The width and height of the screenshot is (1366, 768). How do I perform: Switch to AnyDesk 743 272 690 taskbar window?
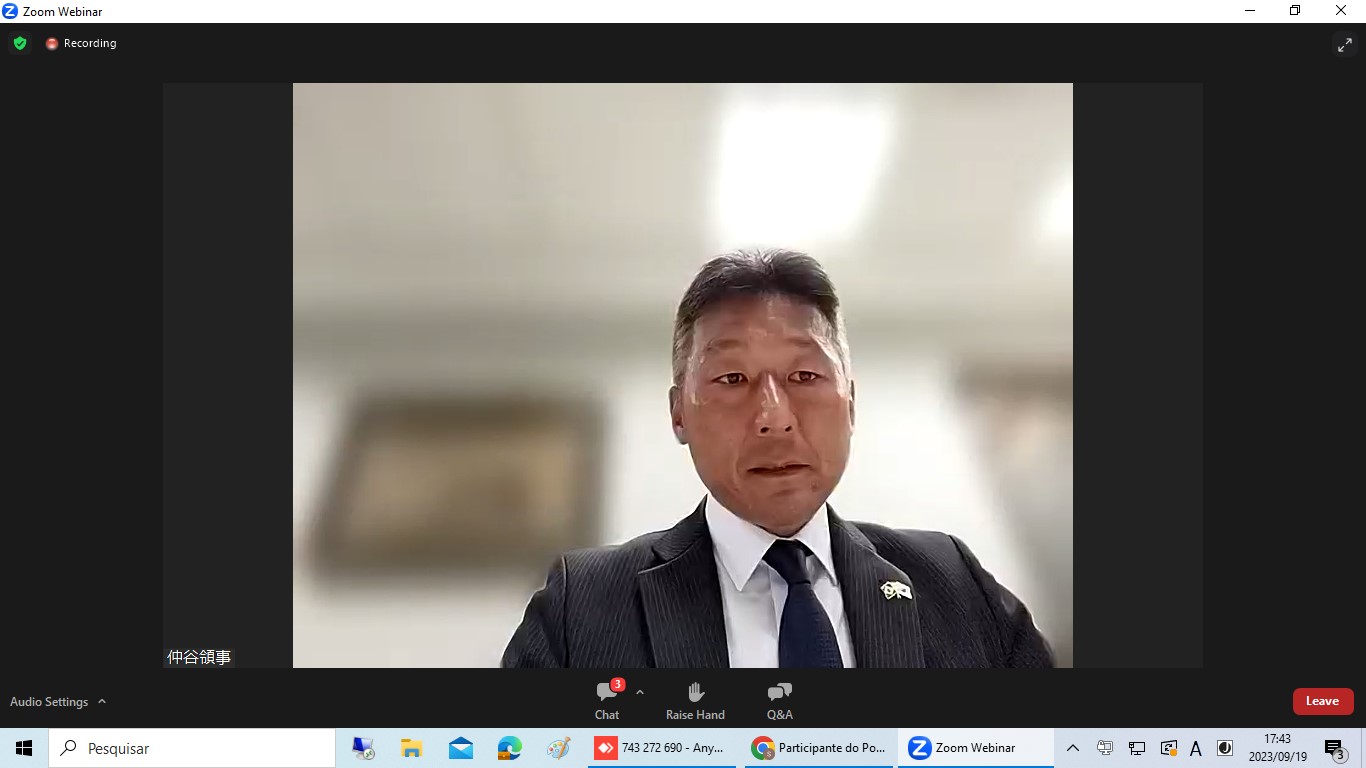coord(661,748)
